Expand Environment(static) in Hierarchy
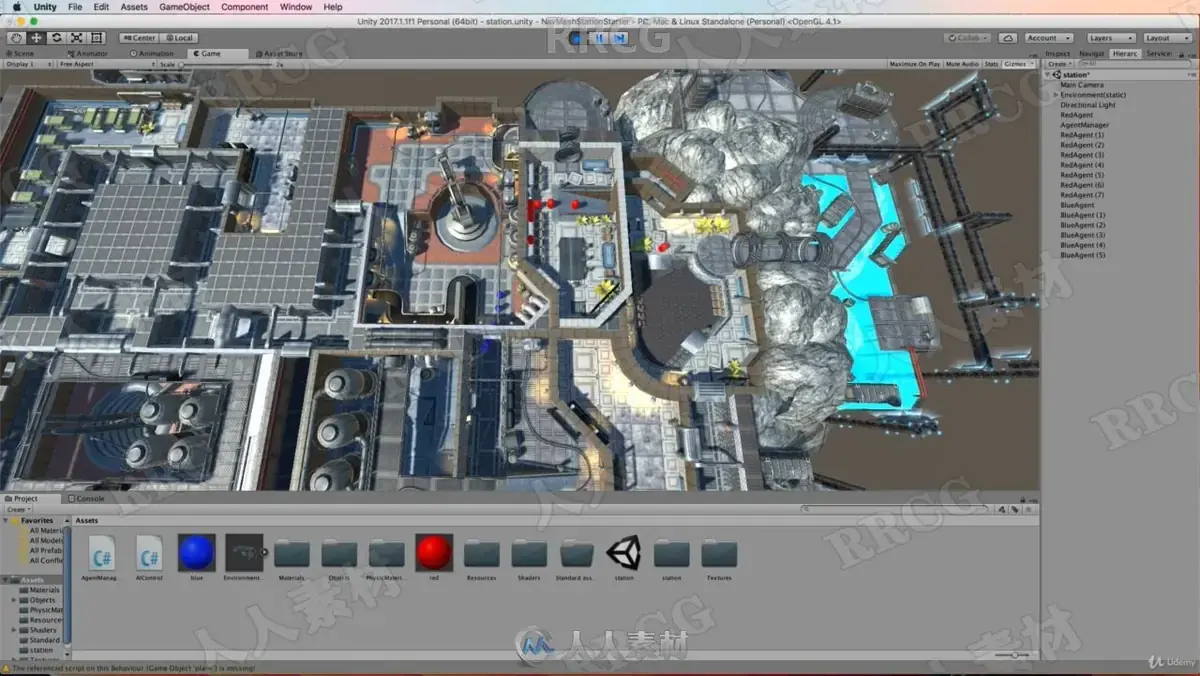The image size is (1200, 676). click(x=1056, y=95)
